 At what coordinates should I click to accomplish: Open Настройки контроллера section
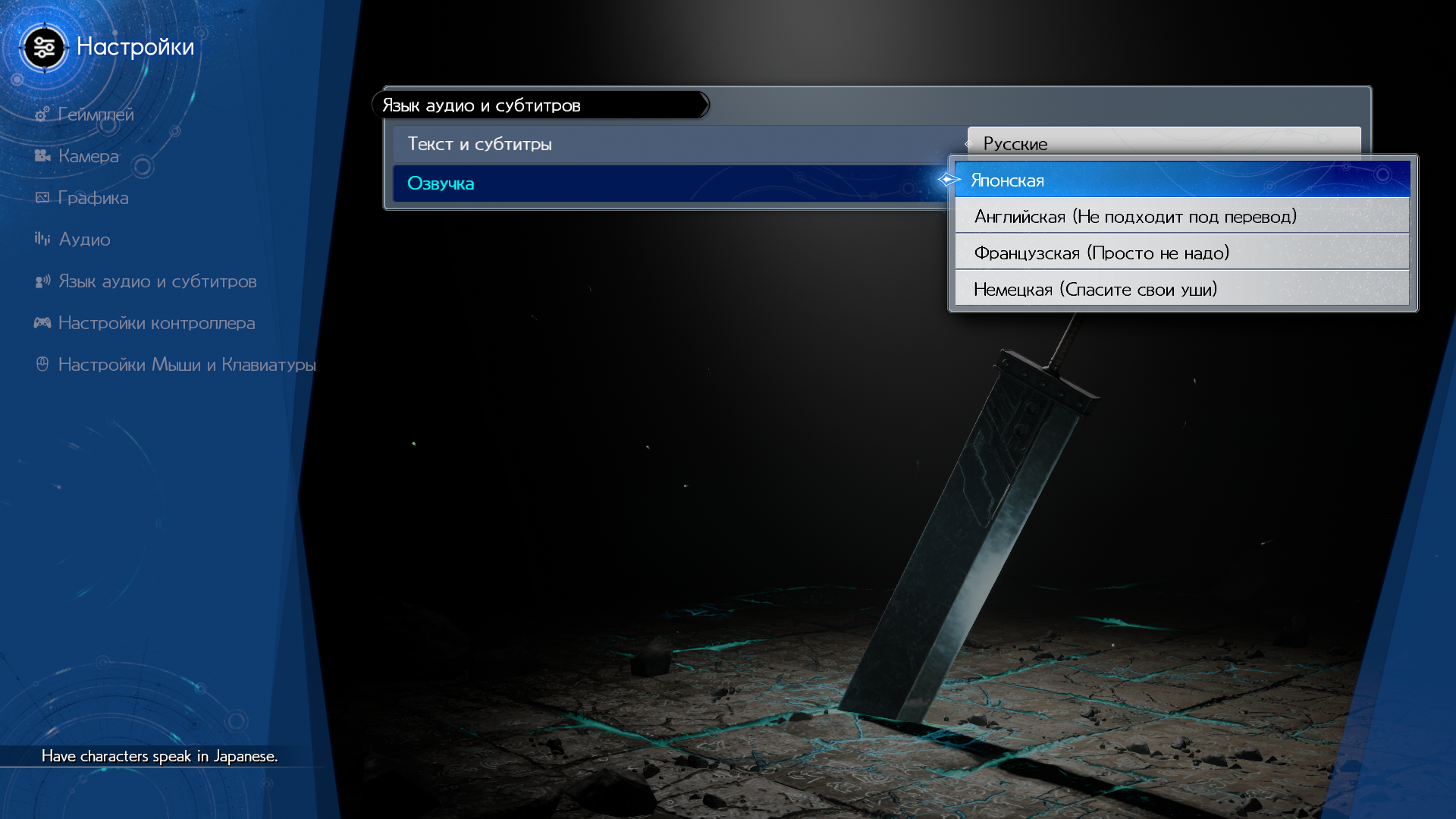pyautogui.click(x=156, y=323)
